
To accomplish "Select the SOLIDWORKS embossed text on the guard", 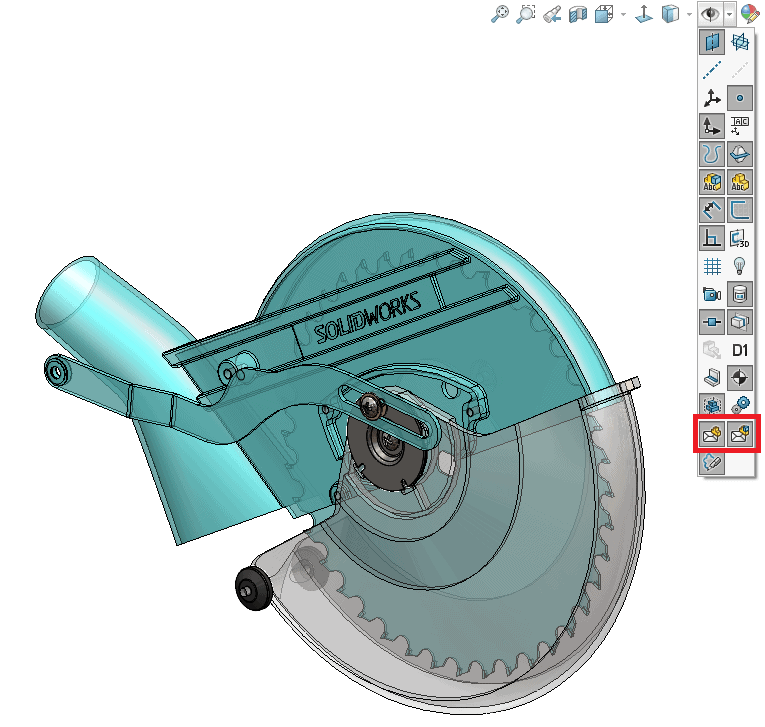I will pos(367,317).
